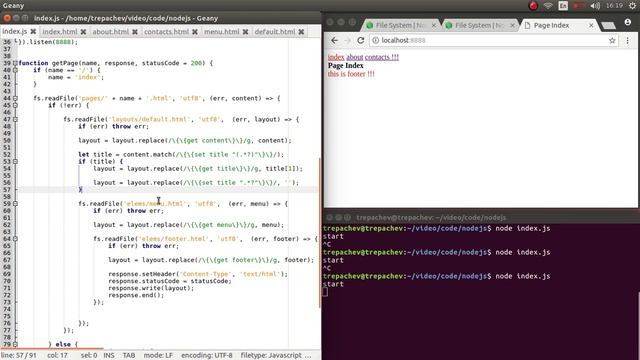Click 'col: 17' in the status bar
Screen dimensions: 640x360
[57, 356]
